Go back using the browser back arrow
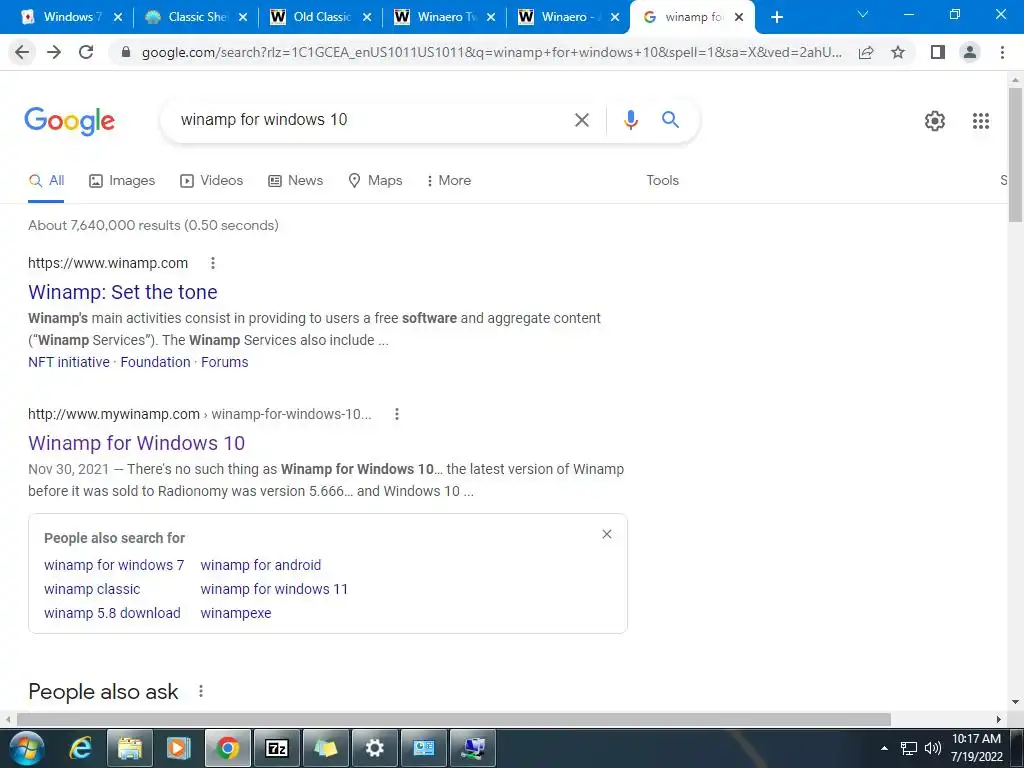The height and width of the screenshot is (768, 1024). click(22, 52)
